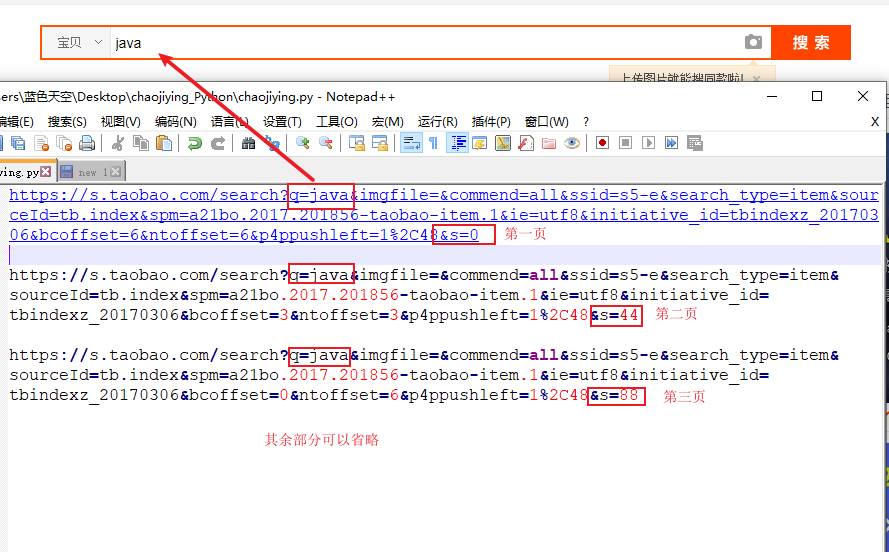Click the Synchronize Horizontal Scrolling icon
This screenshot has height=552, width=889.
380,143
